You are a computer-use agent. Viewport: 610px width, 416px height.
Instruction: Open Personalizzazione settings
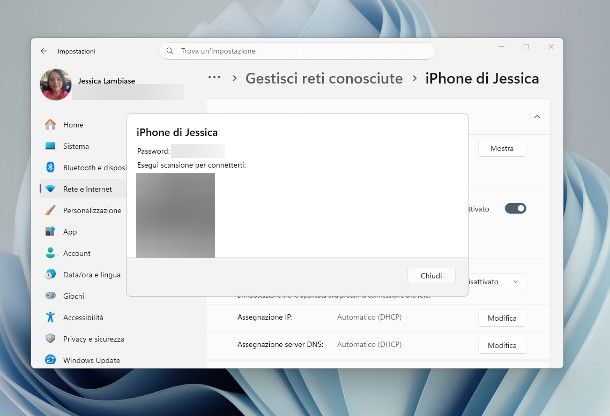(x=92, y=210)
